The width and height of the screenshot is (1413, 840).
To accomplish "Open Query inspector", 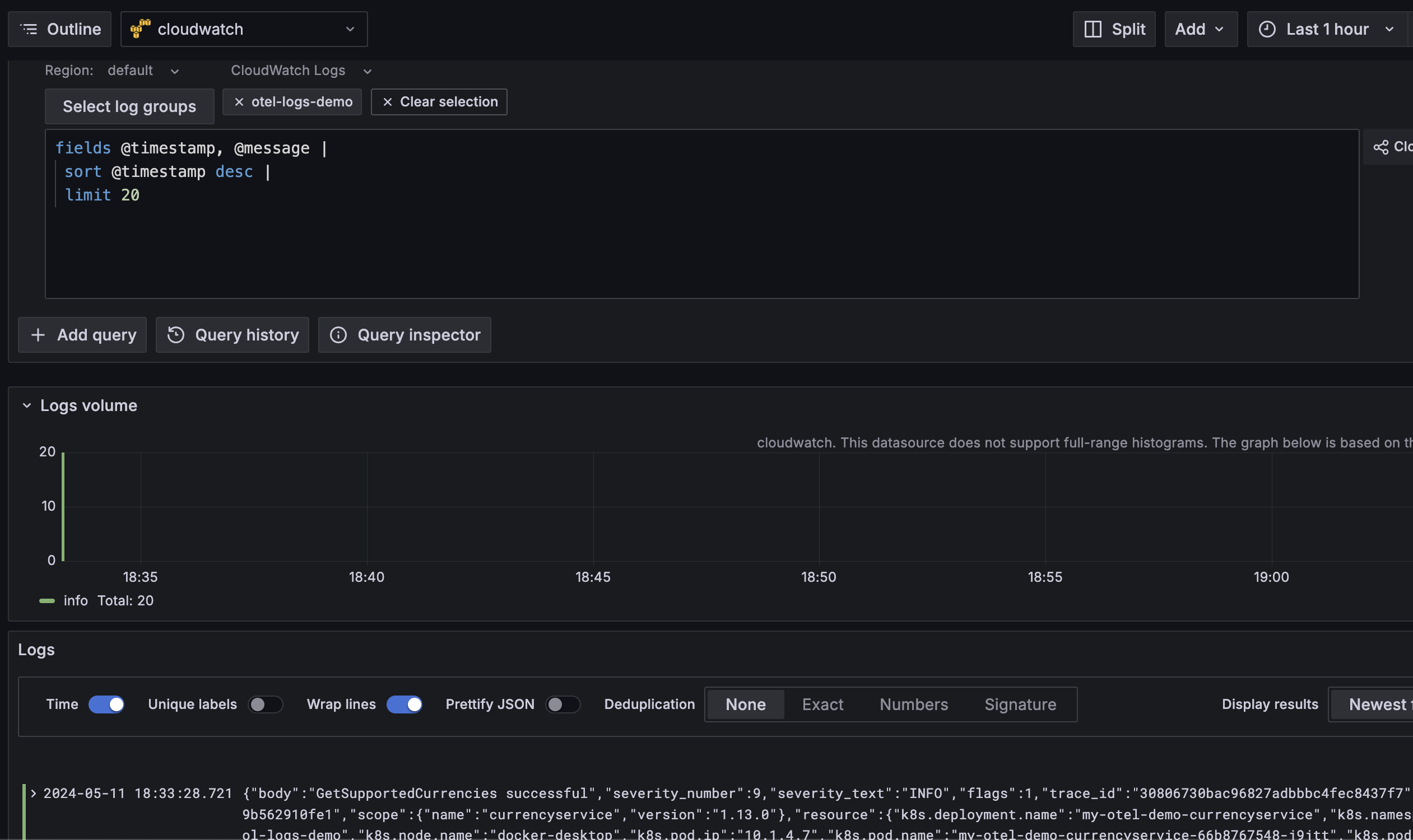I will tap(405, 335).
